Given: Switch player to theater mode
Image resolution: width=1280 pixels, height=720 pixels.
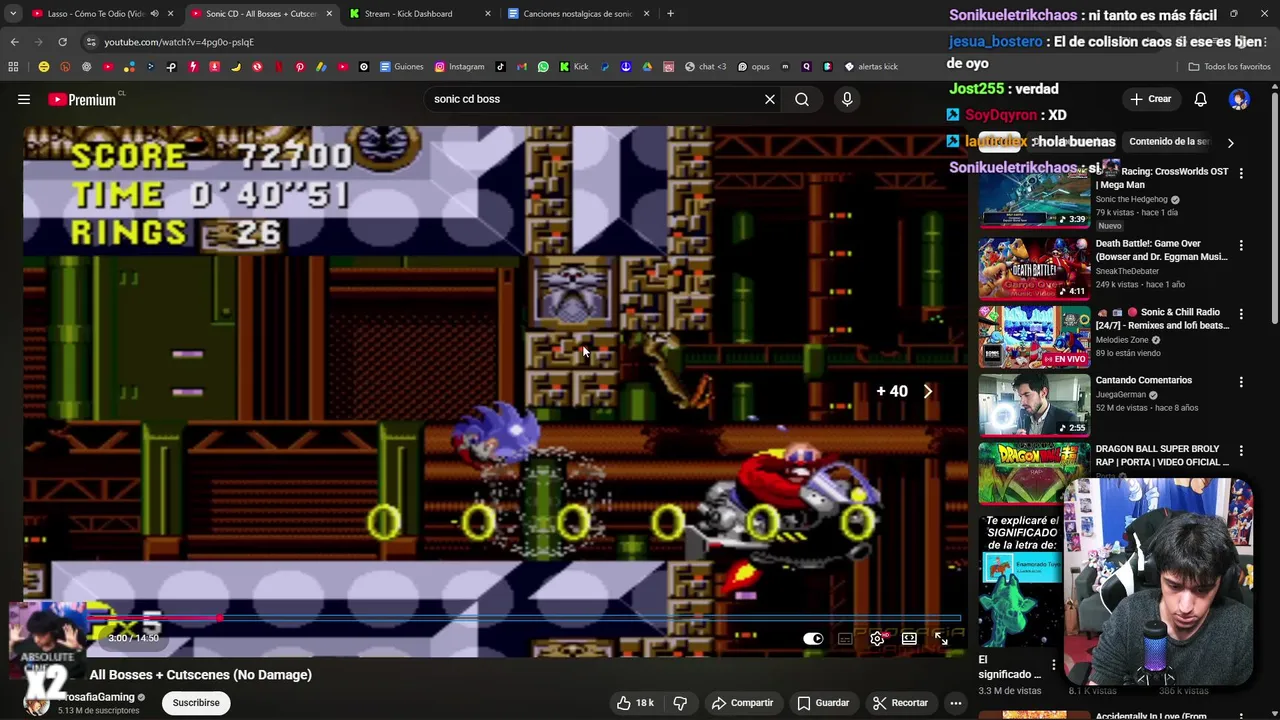Looking at the screenshot, I should pyautogui.click(x=909, y=639).
